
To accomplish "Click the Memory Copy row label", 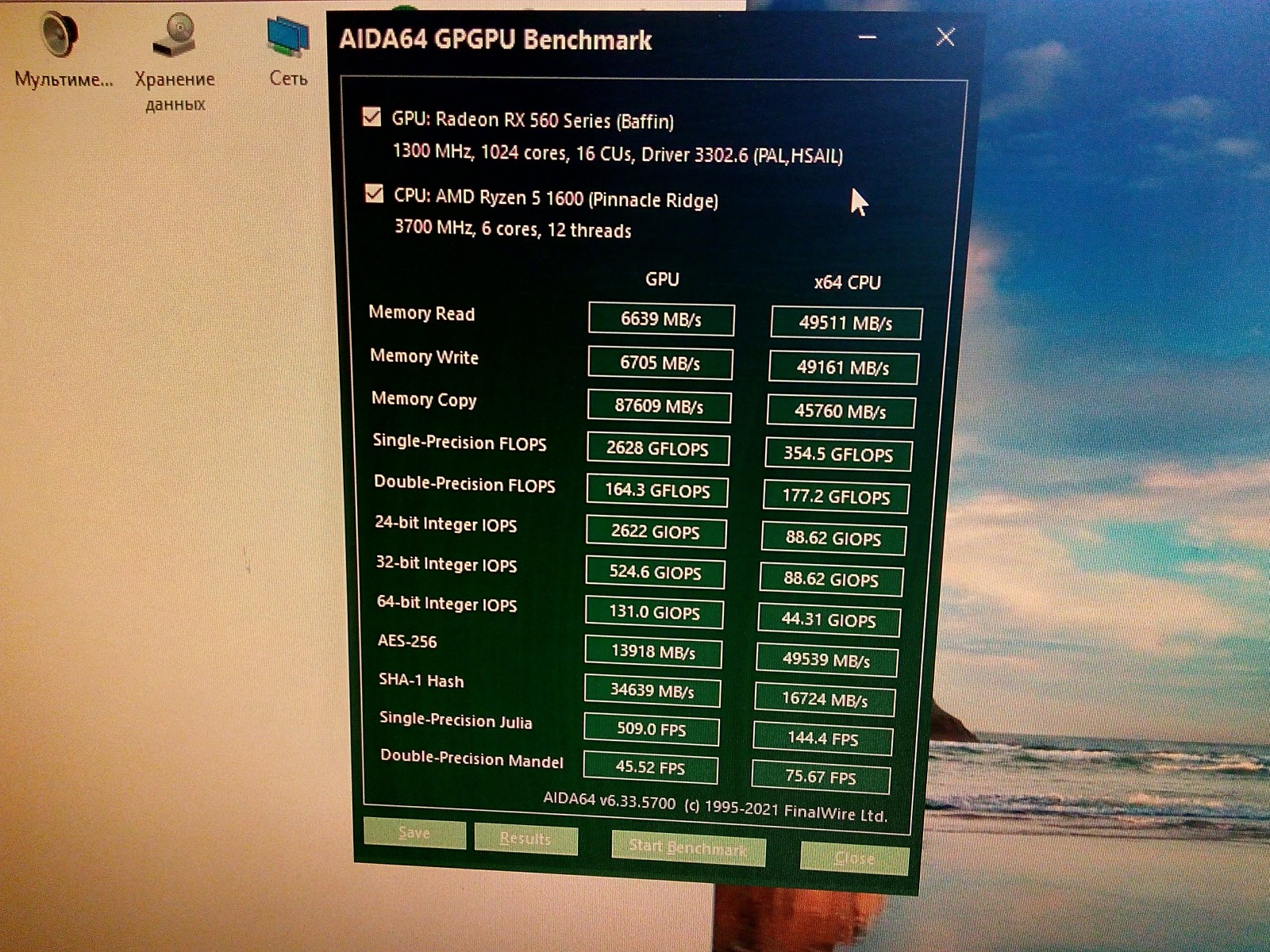I will [424, 400].
